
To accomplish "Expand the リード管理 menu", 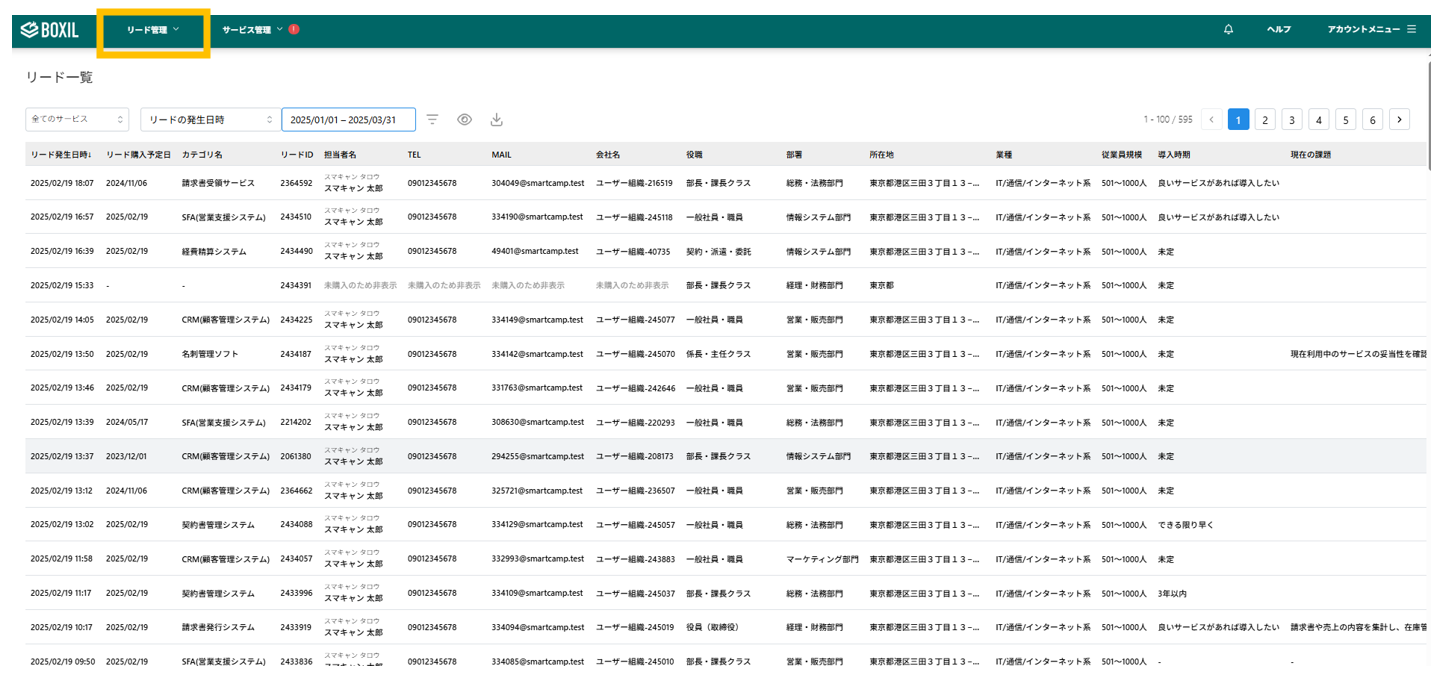I will pyautogui.click(x=153, y=30).
